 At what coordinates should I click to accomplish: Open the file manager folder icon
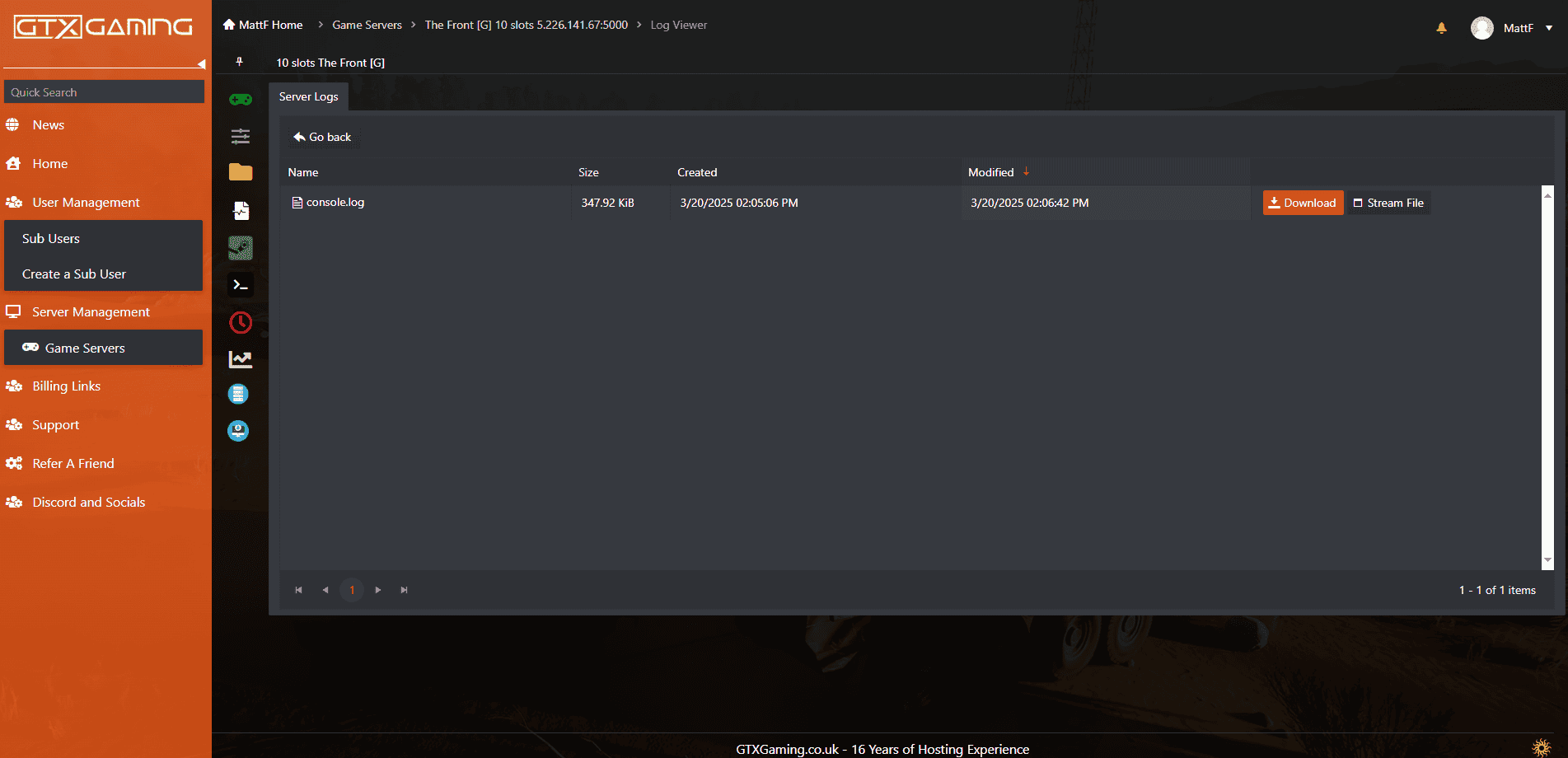coord(241,171)
